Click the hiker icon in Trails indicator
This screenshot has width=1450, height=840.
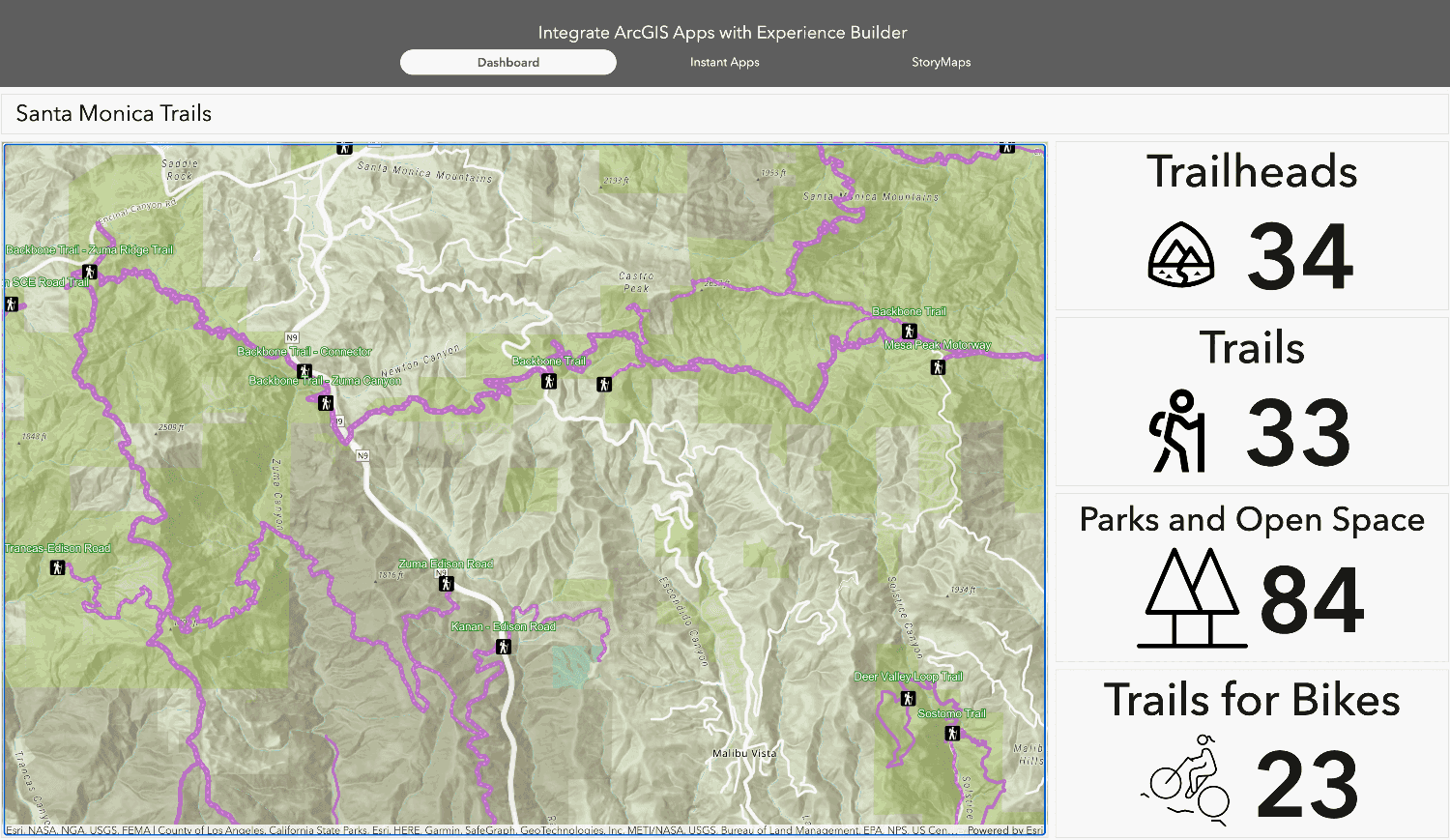1177,431
